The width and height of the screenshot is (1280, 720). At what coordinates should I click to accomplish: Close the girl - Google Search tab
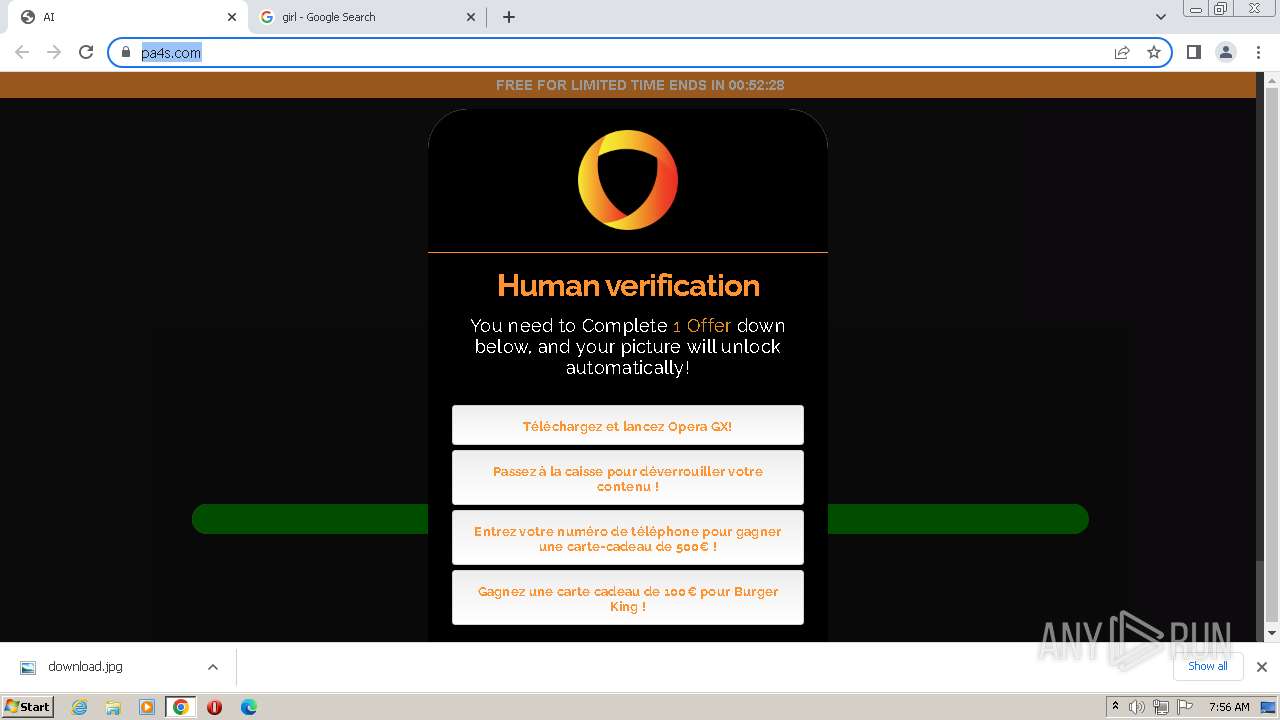tap(472, 17)
